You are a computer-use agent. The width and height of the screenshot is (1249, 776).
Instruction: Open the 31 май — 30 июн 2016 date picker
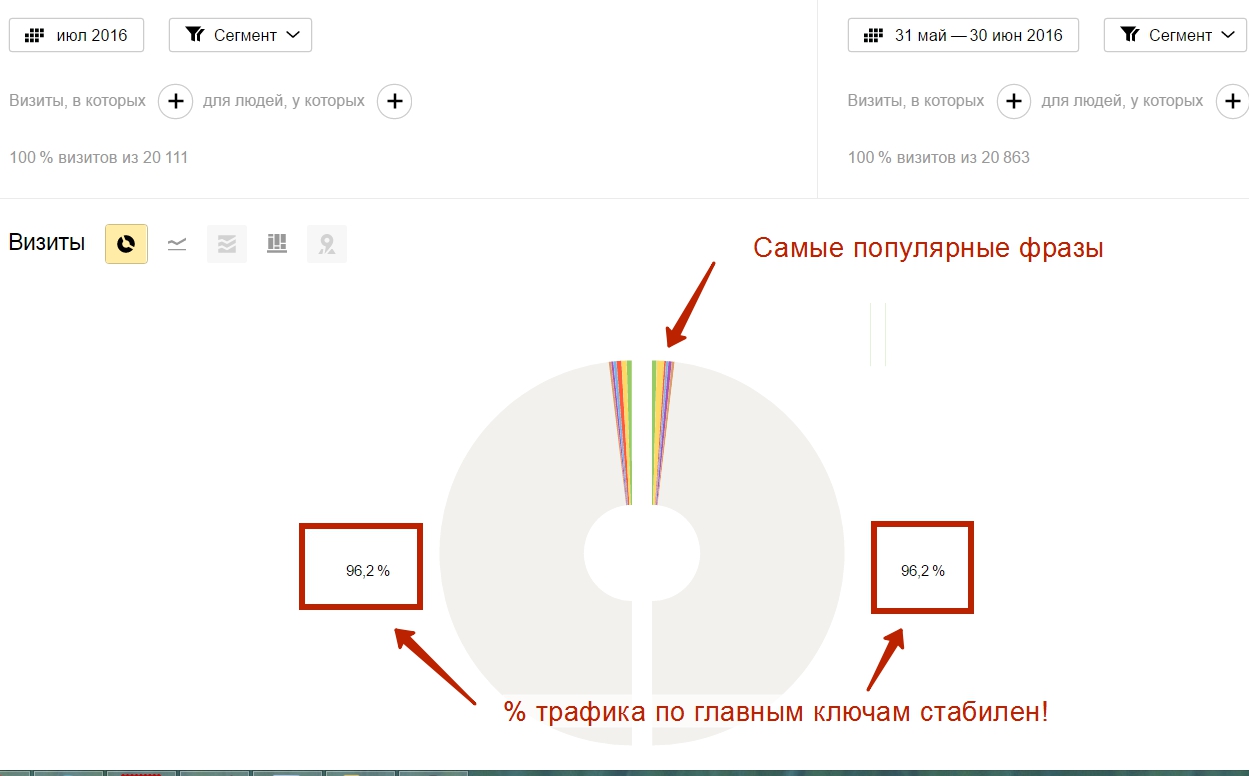tap(962, 35)
